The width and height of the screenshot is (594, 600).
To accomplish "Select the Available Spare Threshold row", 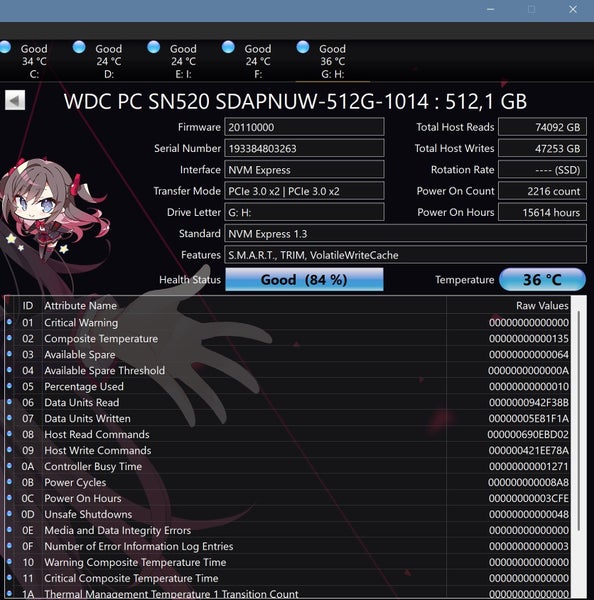I will coord(288,370).
